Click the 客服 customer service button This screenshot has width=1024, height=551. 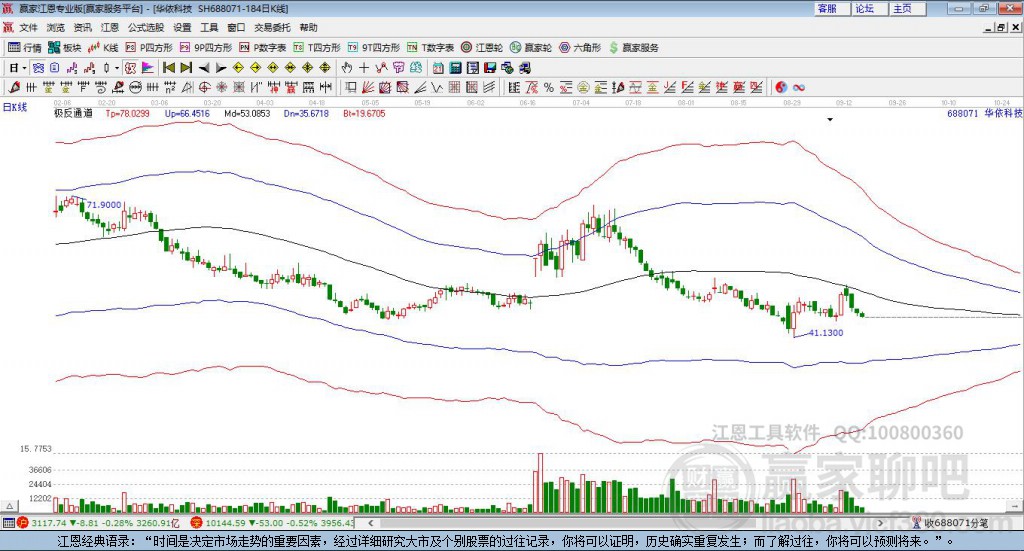832,8
